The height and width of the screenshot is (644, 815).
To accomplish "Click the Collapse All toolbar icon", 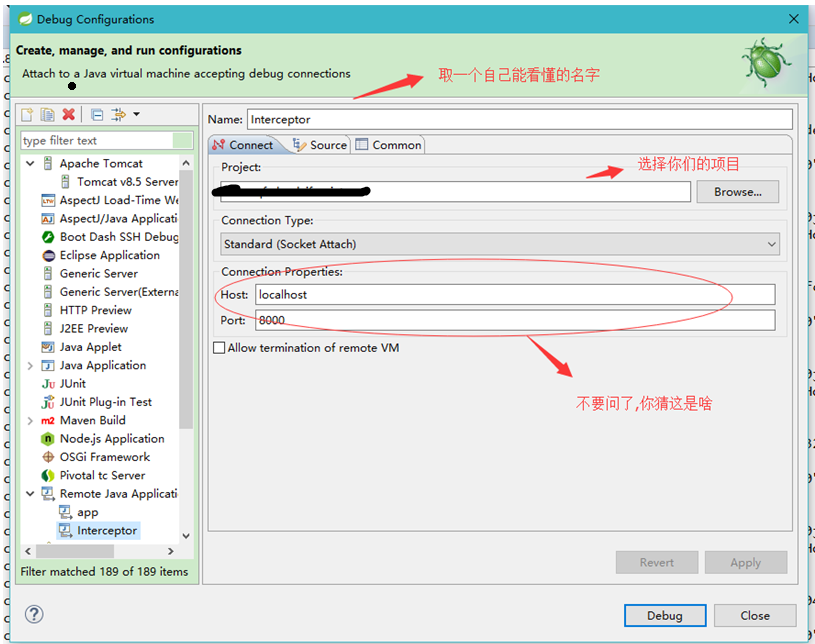I will [97, 114].
